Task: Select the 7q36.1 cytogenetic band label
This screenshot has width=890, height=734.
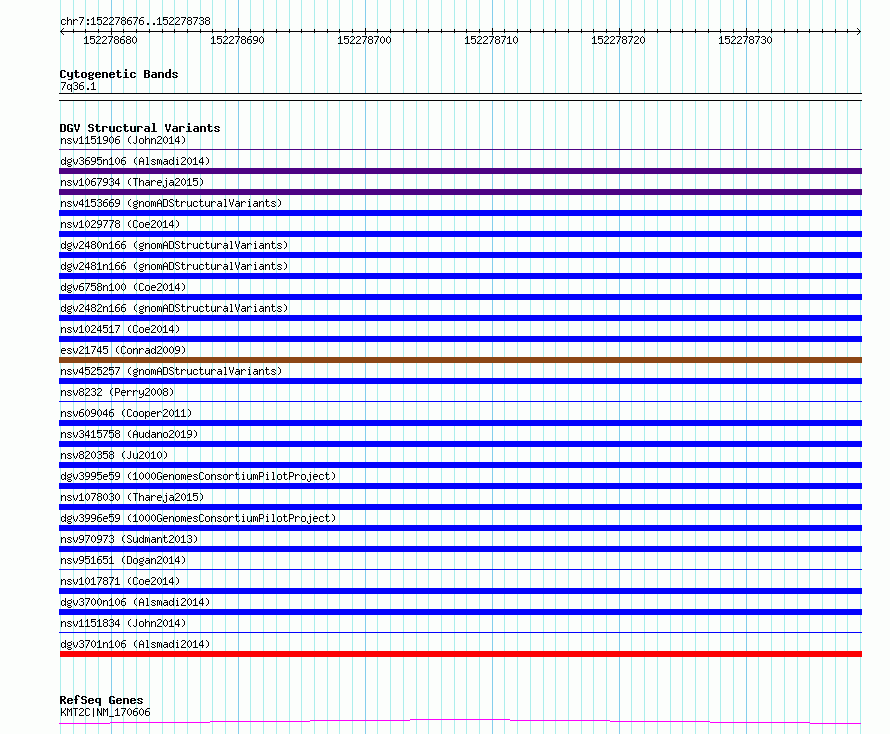Action: (x=78, y=86)
